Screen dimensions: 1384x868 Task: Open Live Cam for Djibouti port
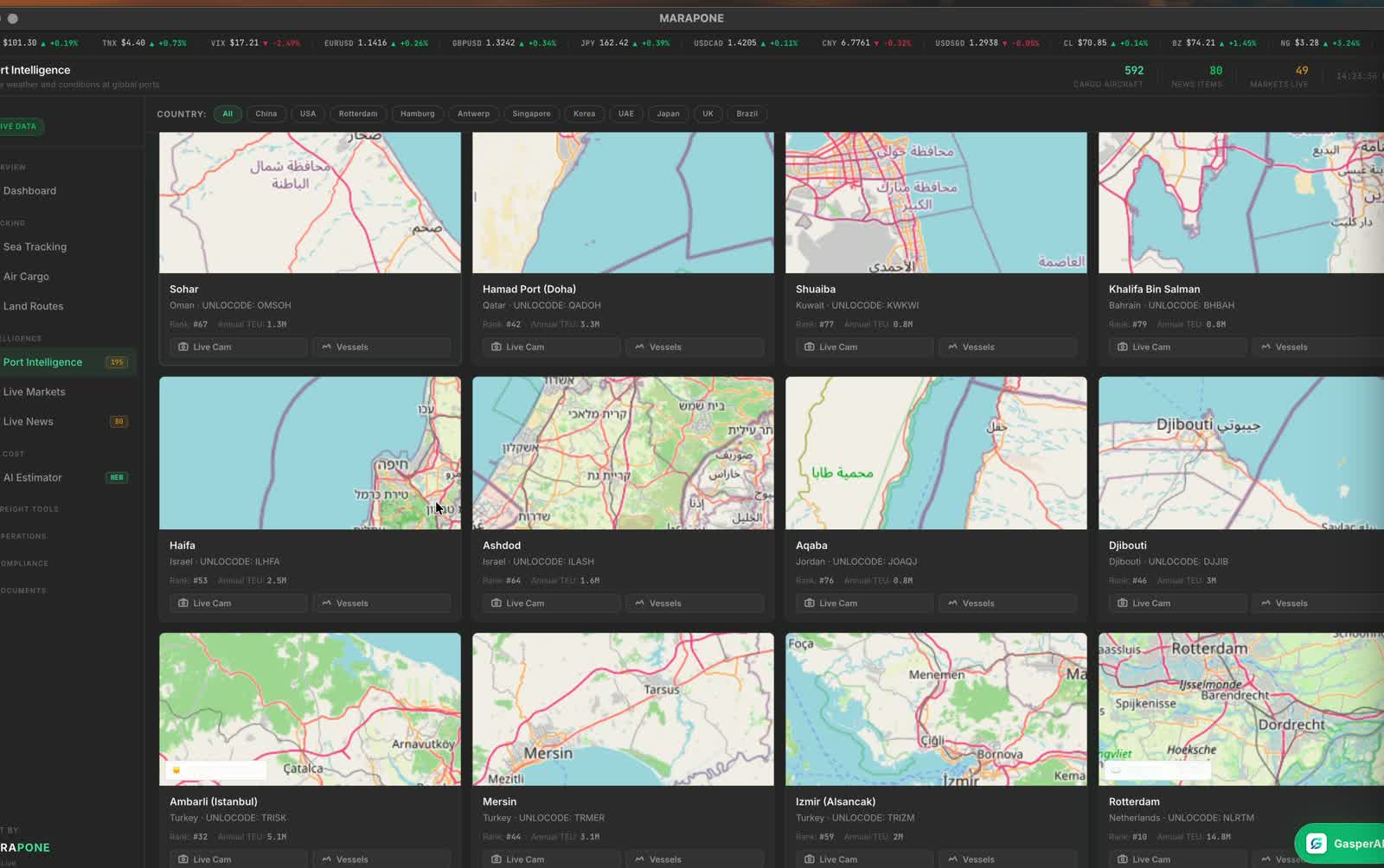click(1177, 603)
